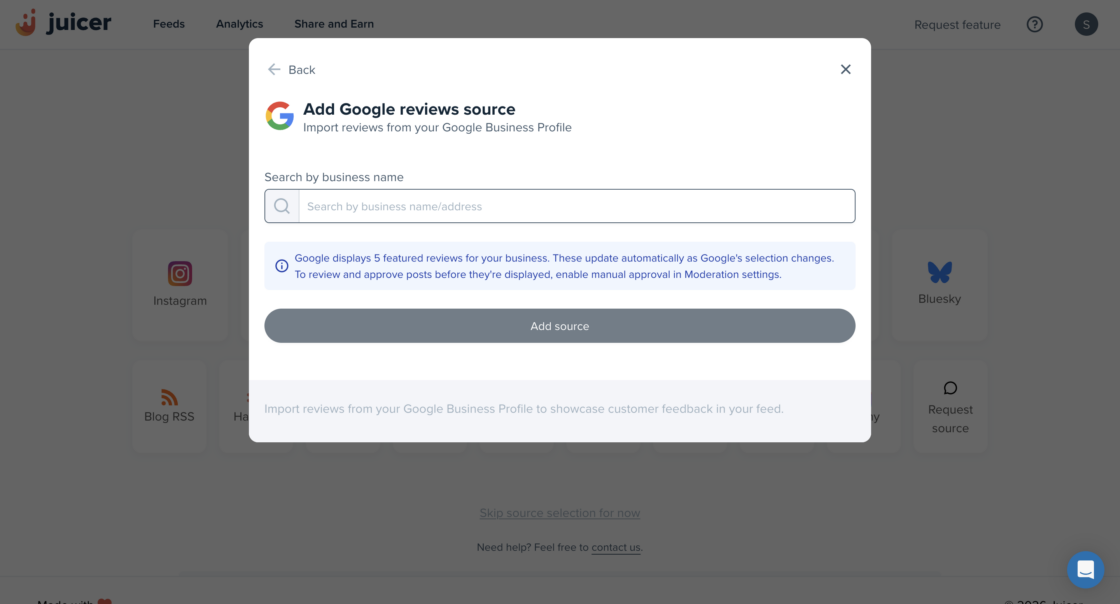
Task: Open the Analytics menu
Action: coord(239,24)
